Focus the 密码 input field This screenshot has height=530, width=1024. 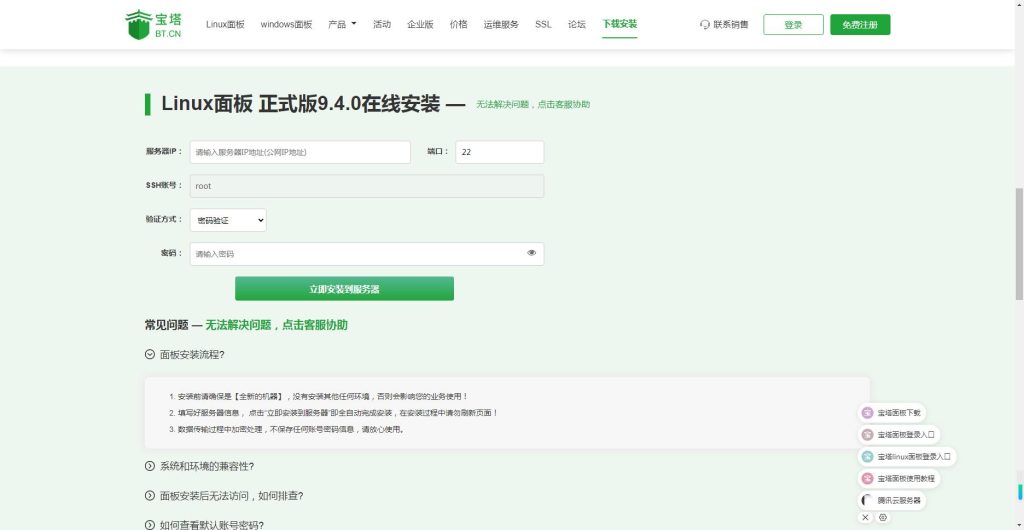[x=366, y=254]
